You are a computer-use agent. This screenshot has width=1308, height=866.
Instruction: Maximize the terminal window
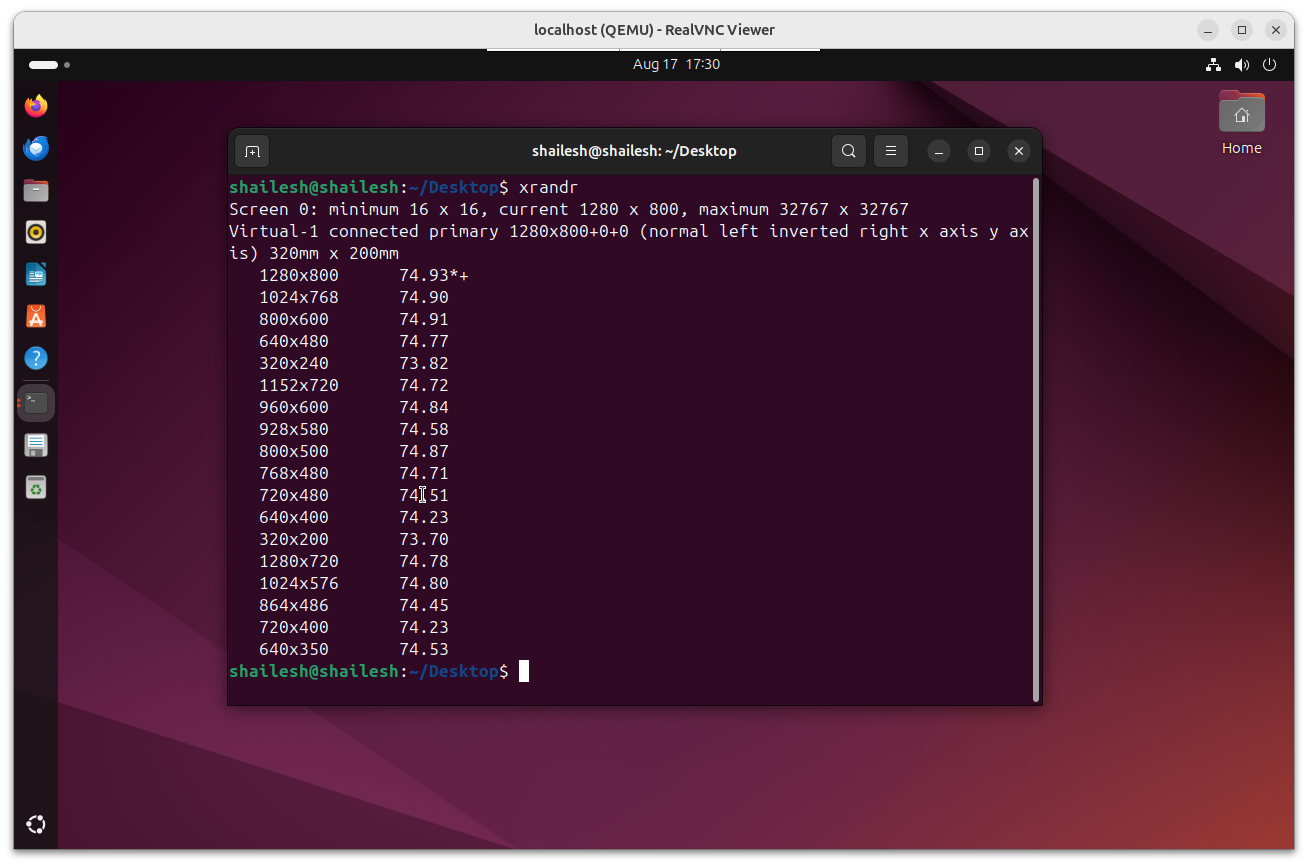pyautogui.click(x=979, y=151)
